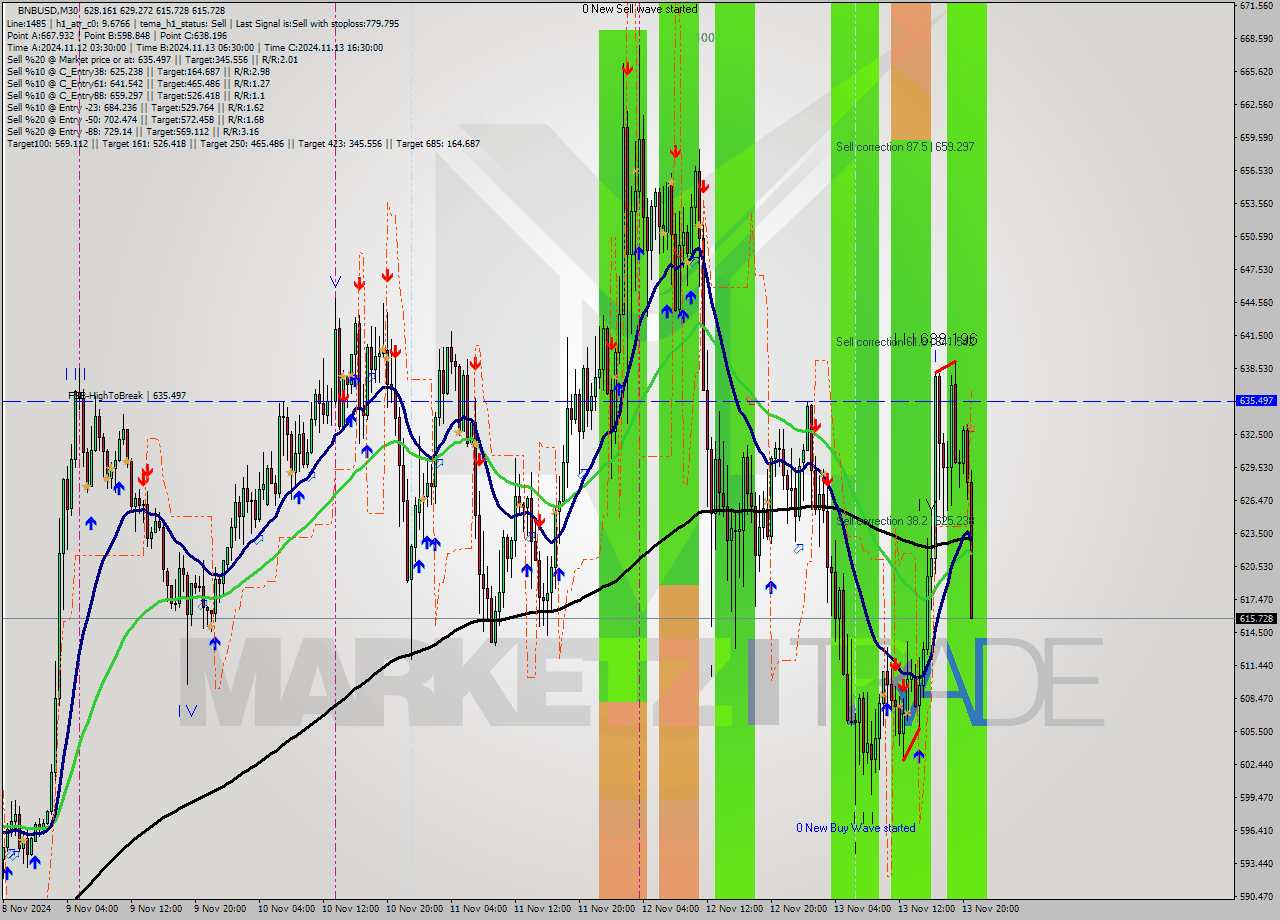1280x920 pixels.
Task: Click 632.500 on the price axis
Action: (x=1256, y=435)
